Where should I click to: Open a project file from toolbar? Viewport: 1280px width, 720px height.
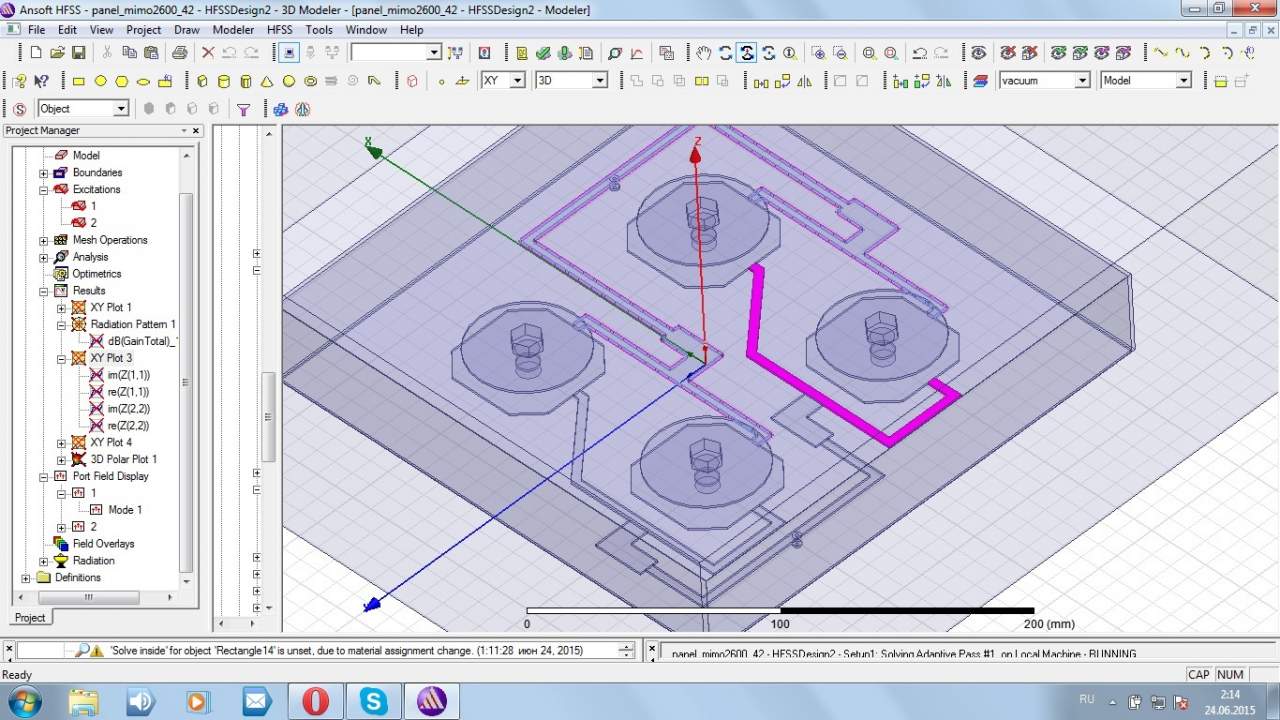click(x=60, y=53)
